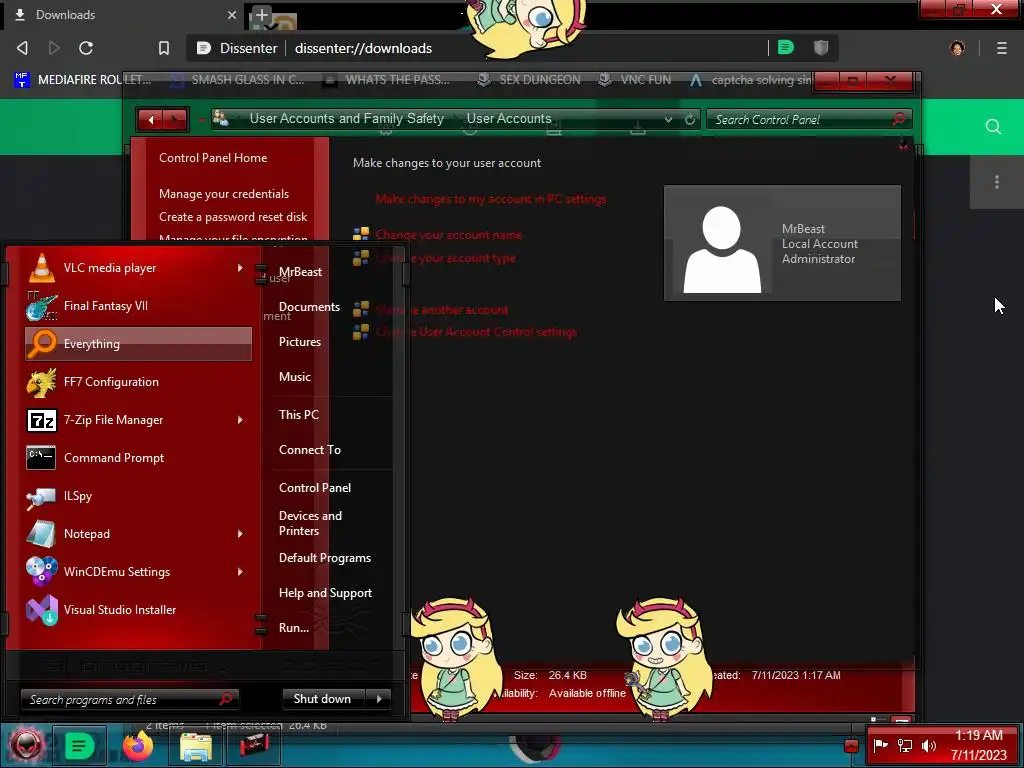Expand VLC media player jump list arrow
Screen dimensions: 1024x768
click(x=240, y=268)
